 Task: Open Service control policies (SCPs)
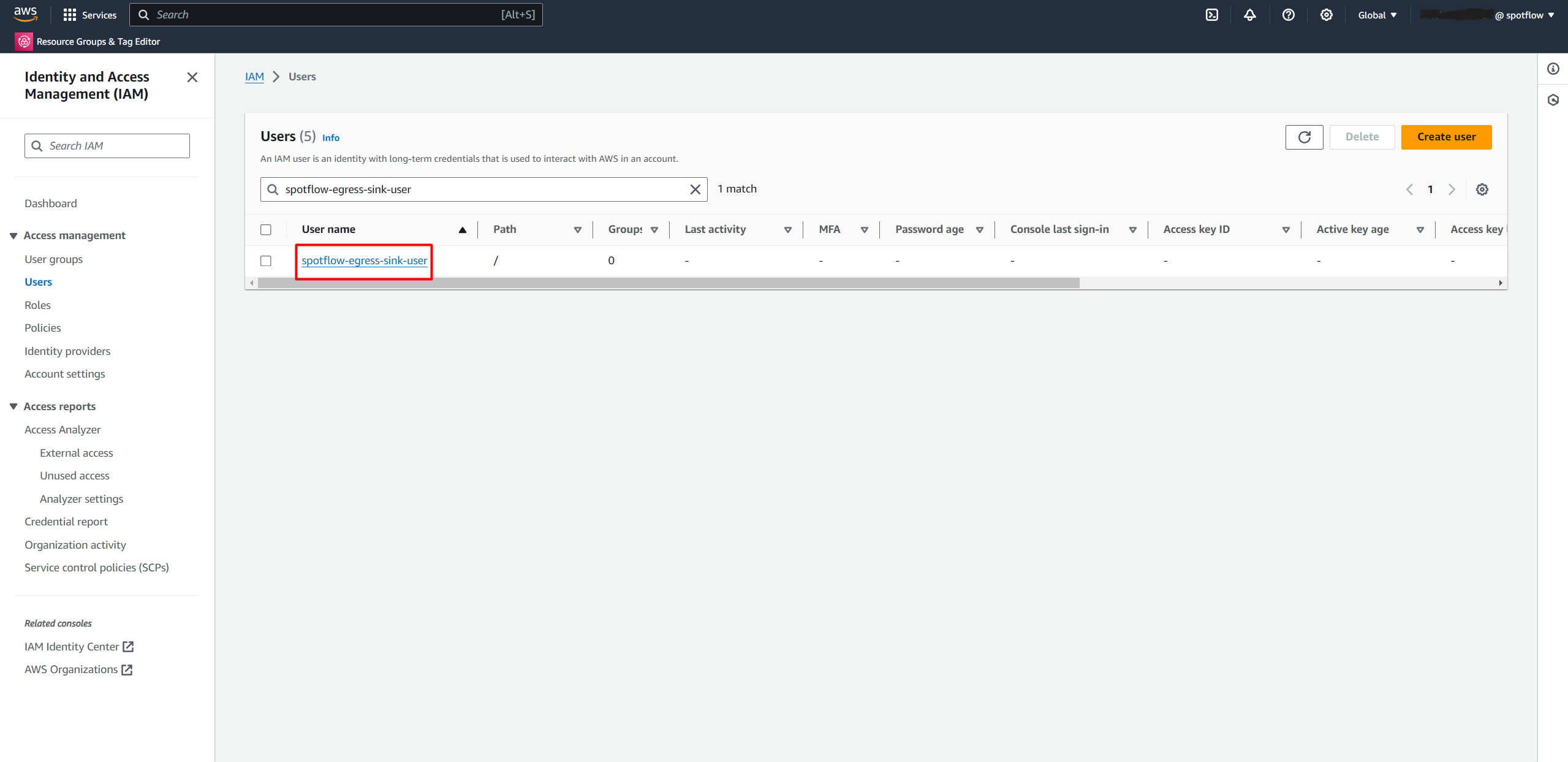tap(97, 567)
